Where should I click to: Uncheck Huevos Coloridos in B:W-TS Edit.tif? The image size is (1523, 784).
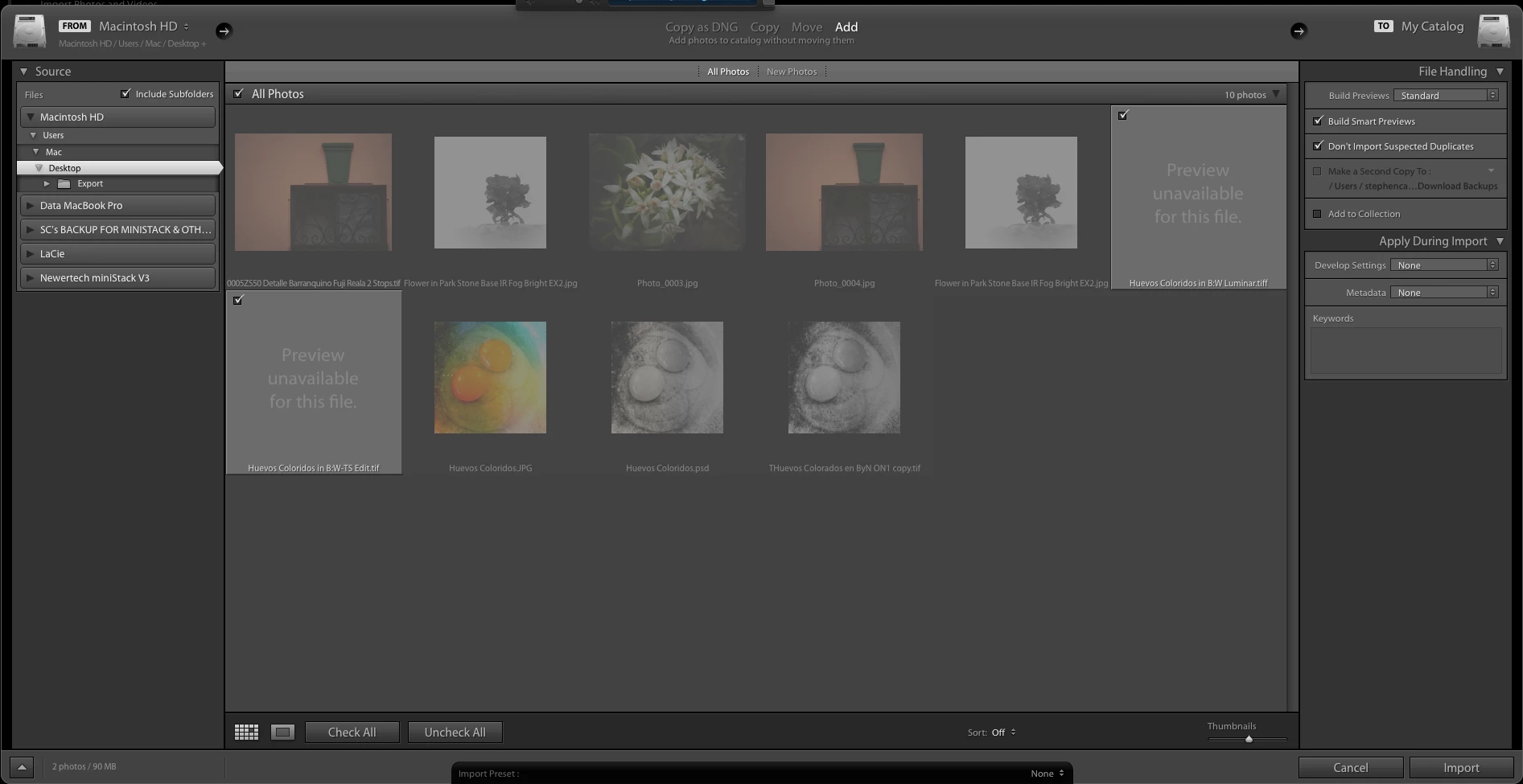(x=238, y=300)
